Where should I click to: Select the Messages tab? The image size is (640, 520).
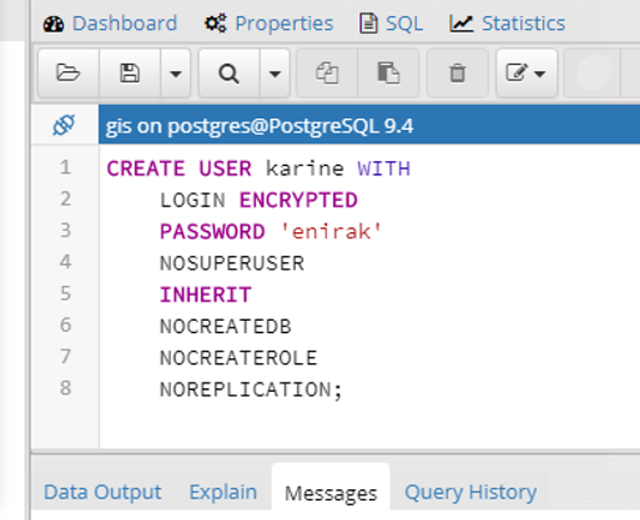tap(331, 493)
